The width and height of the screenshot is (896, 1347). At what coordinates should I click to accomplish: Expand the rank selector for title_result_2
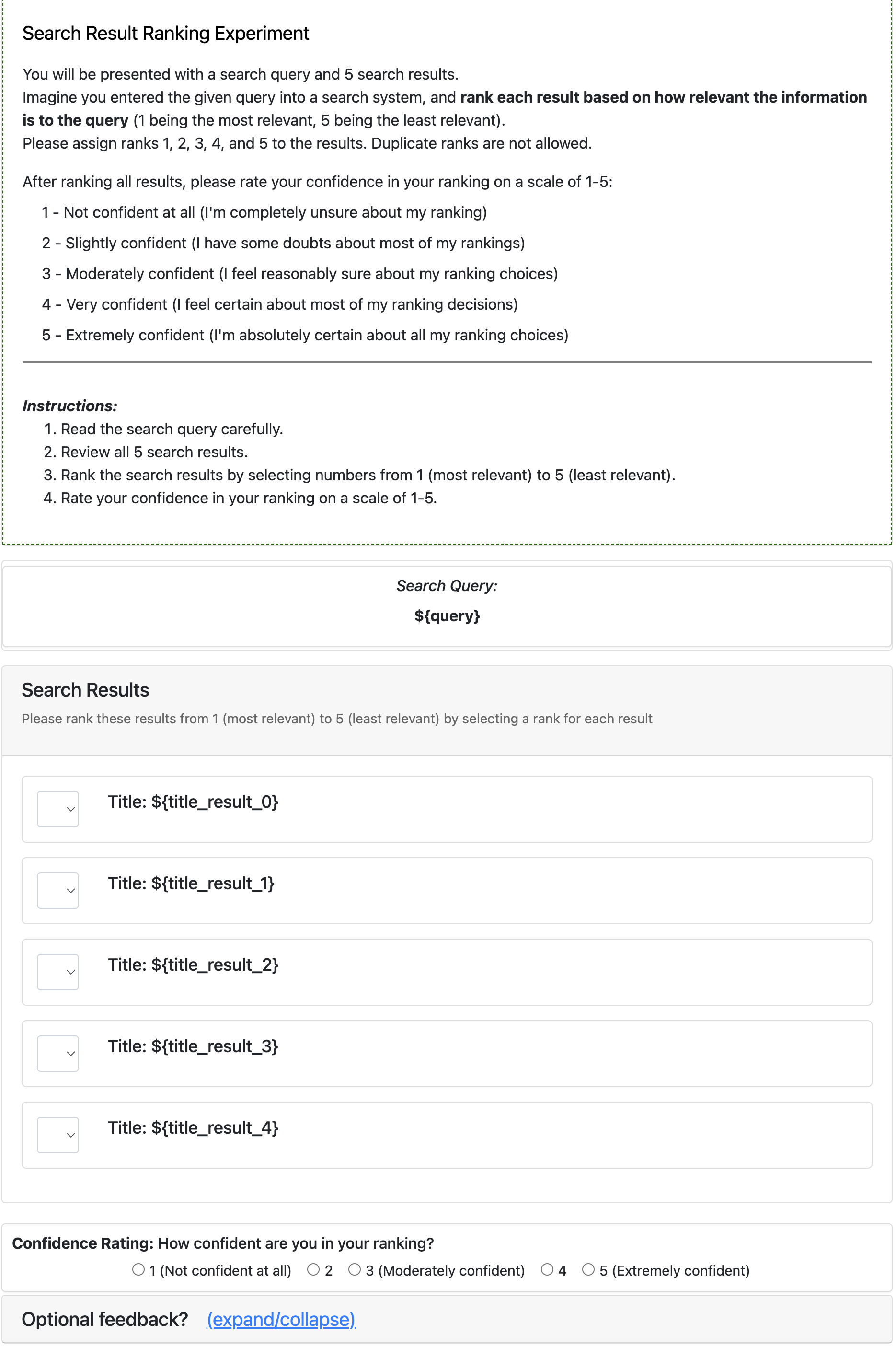[57, 971]
